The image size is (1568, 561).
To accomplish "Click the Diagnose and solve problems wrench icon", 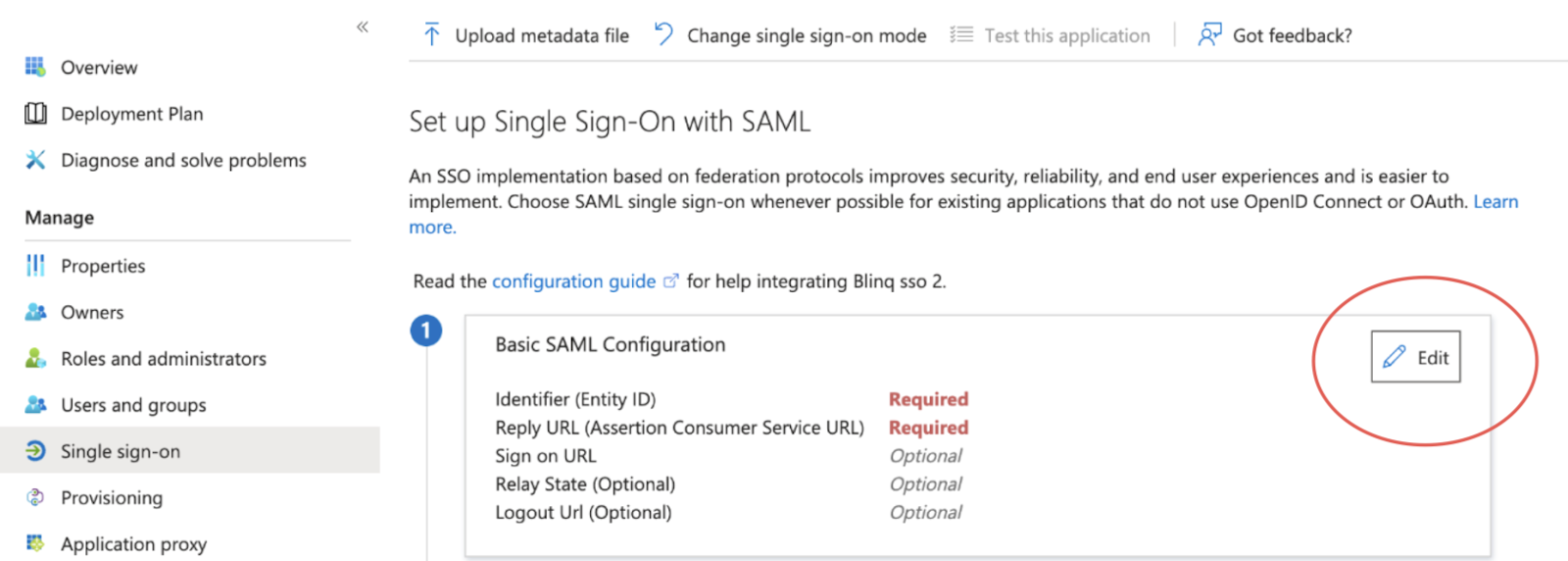I will point(35,160).
